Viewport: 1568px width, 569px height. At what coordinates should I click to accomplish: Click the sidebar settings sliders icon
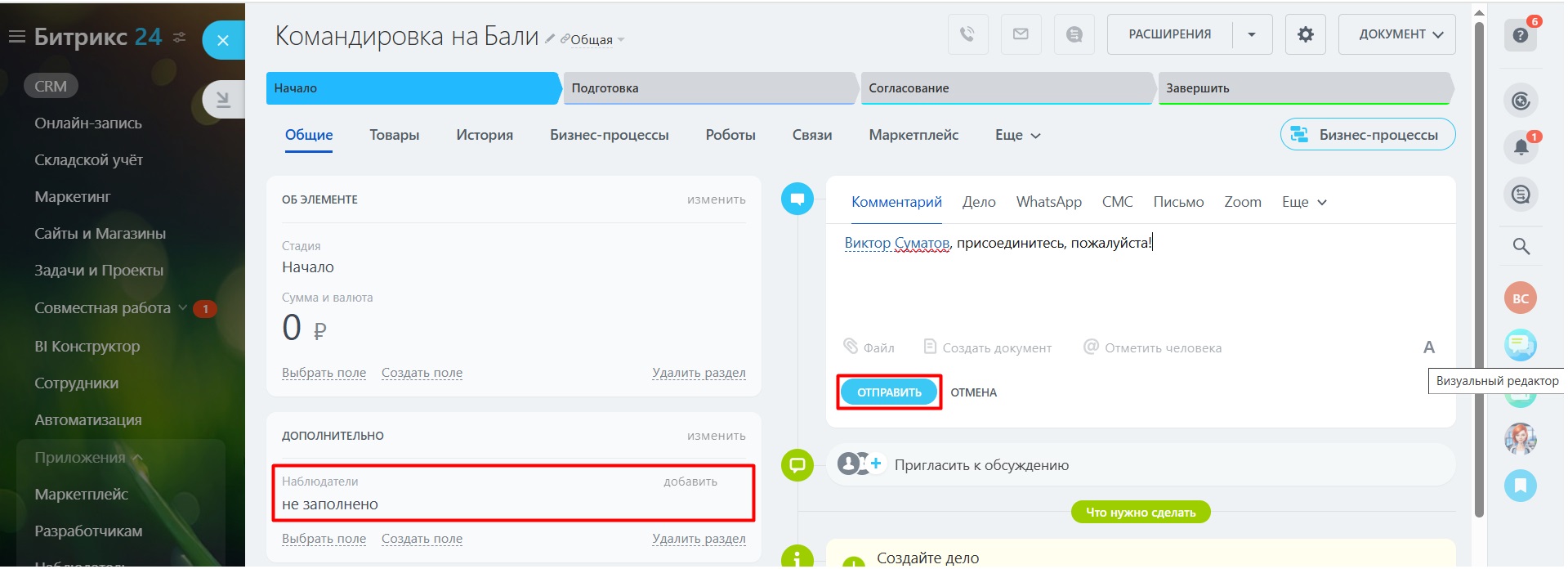click(180, 37)
